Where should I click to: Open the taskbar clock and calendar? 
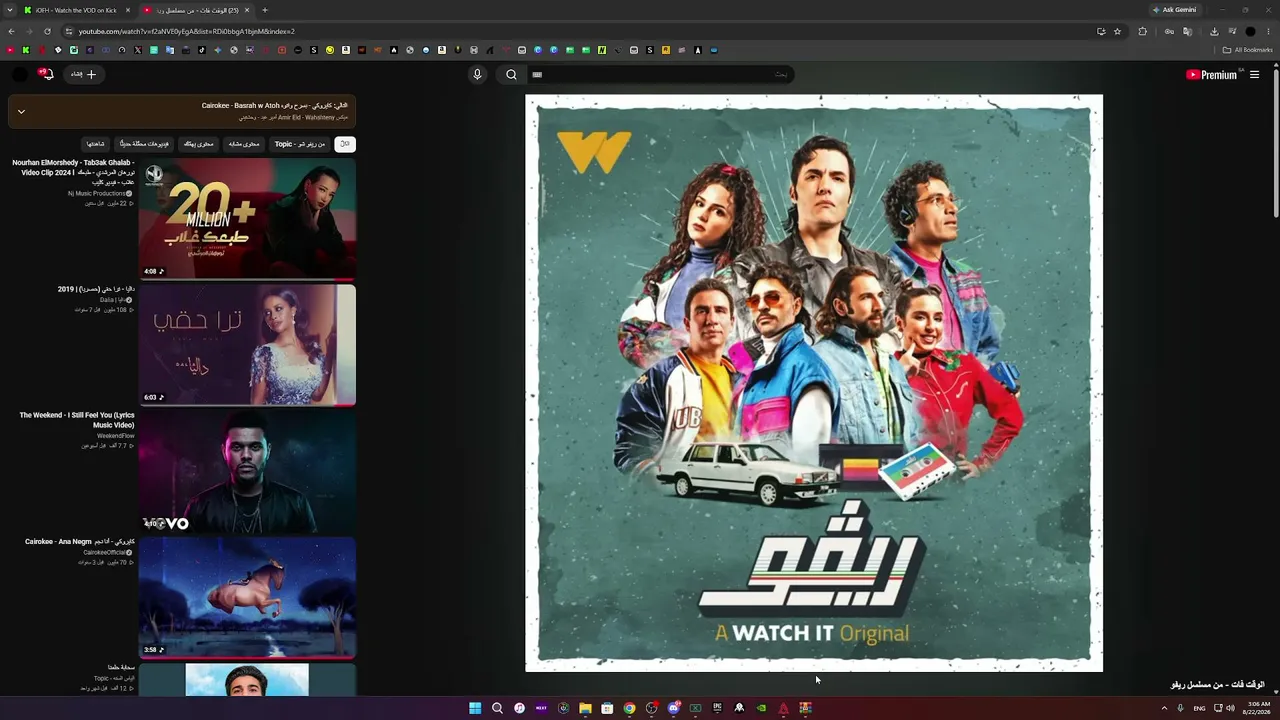coord(1257,708)
